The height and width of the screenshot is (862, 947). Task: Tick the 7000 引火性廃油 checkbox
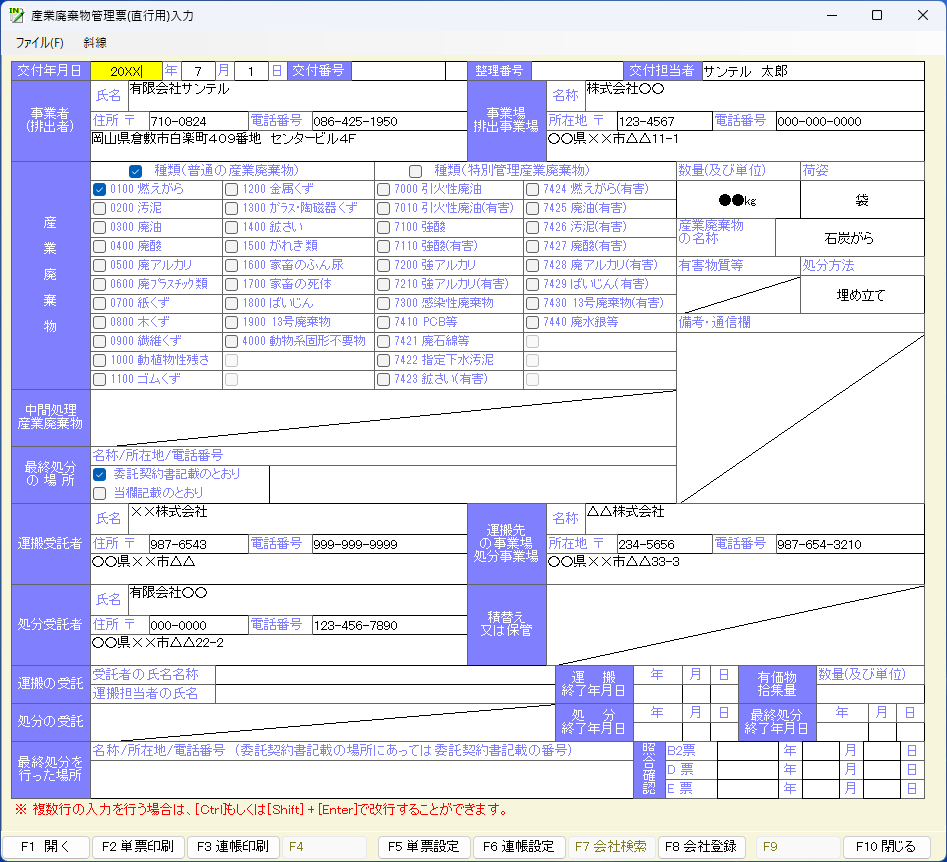coord(384,189)
